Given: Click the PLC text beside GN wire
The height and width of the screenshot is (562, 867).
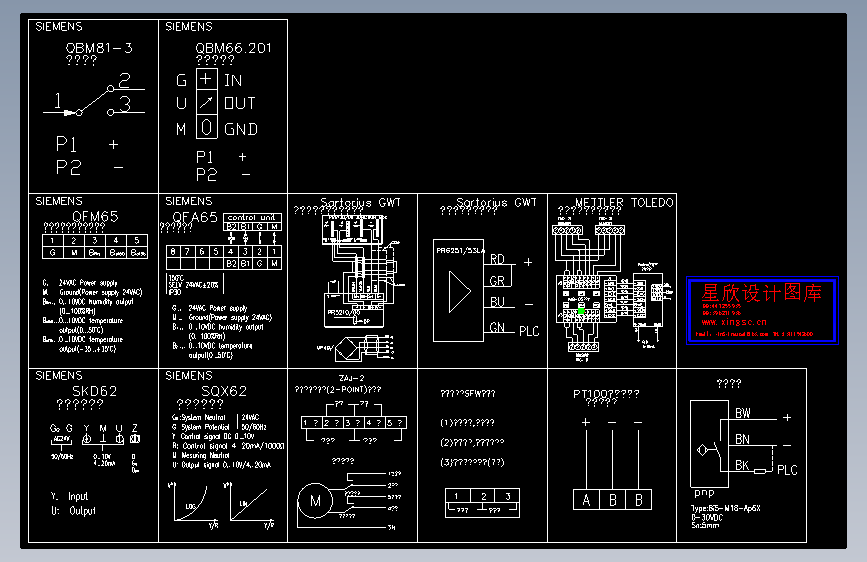Looking at the screenshot, I should tap(529, 331).
